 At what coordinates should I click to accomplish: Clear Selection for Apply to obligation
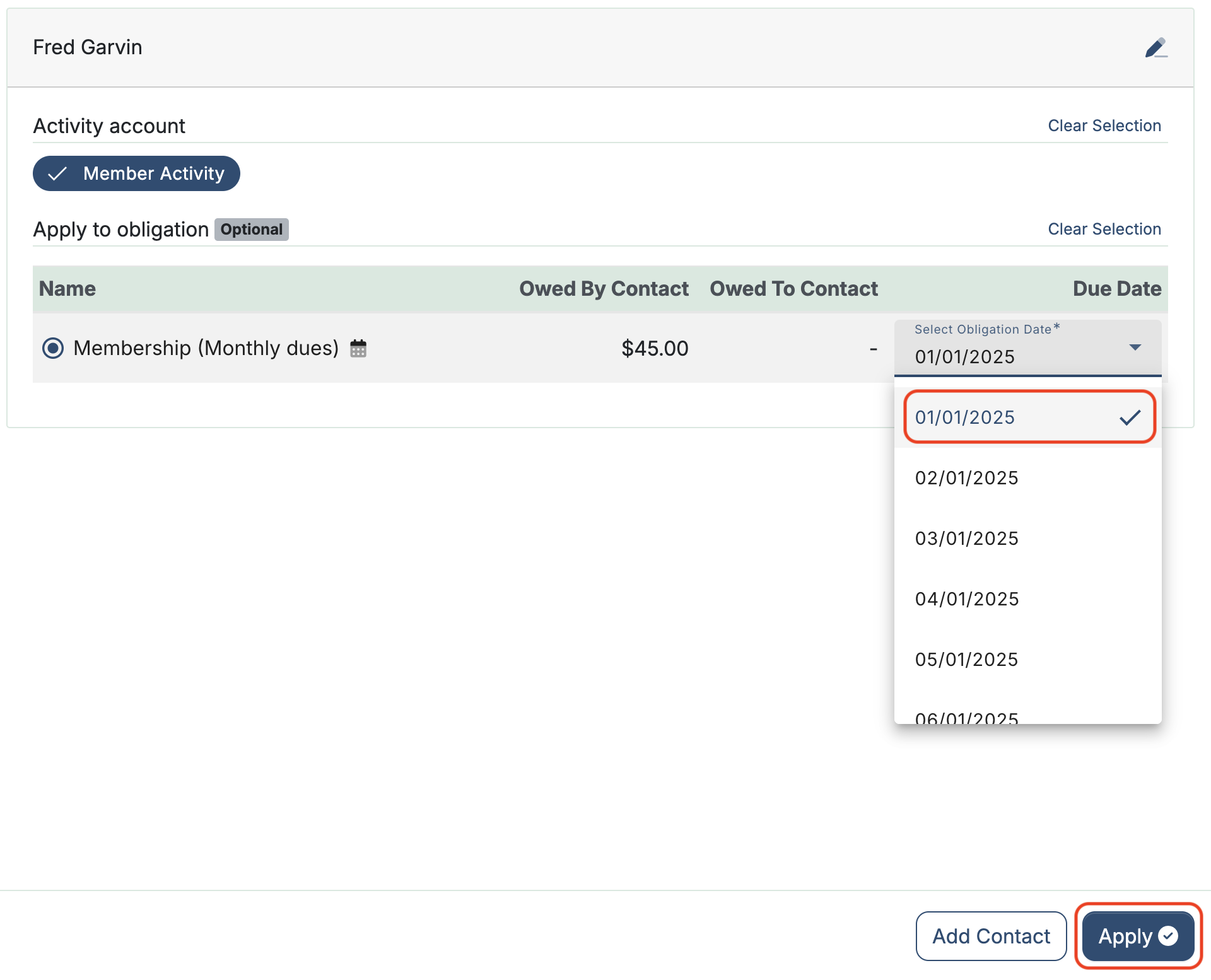tap(1104, 229)
